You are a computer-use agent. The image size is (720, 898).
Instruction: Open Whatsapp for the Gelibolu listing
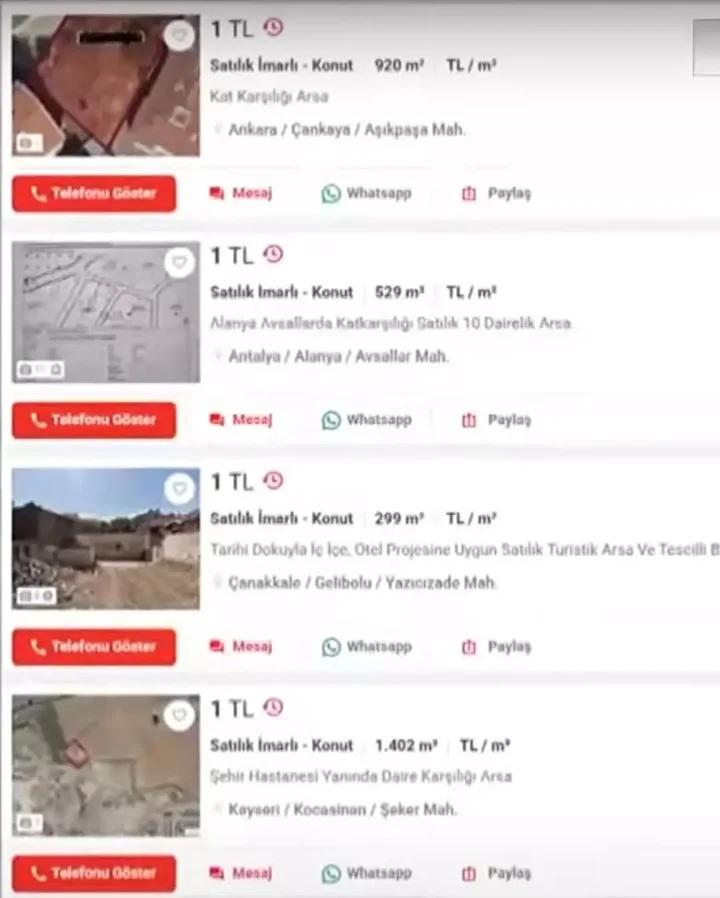click(x=367, y=647)
